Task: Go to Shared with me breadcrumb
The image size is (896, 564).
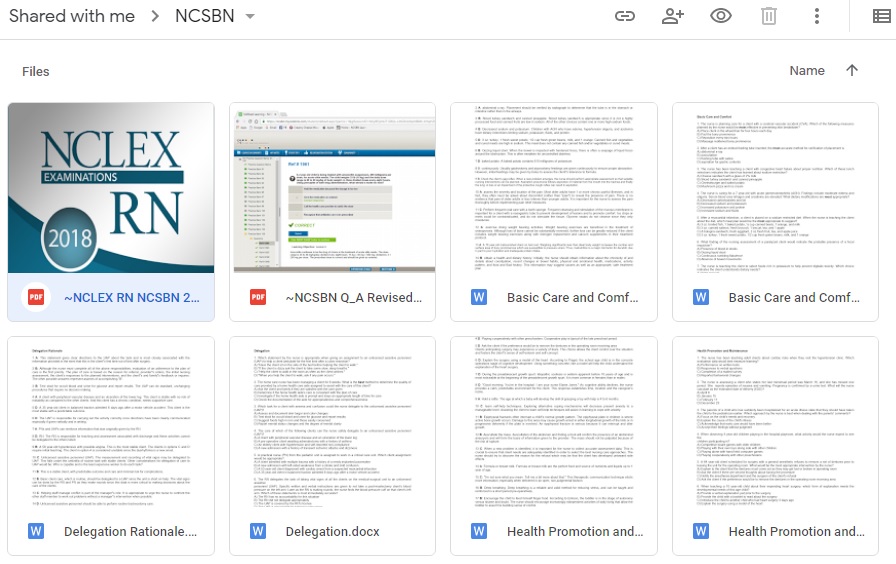Action: [x=72, y=16]
